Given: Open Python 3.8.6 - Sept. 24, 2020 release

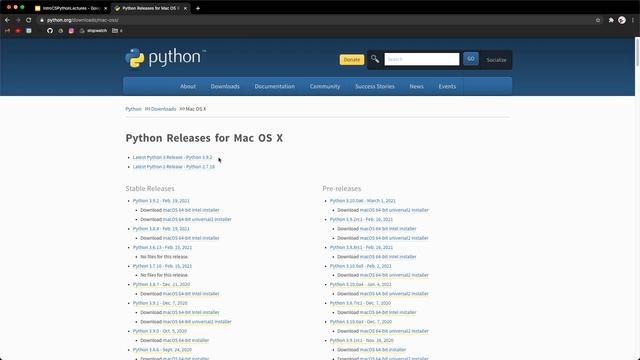Looking at the screenshot, I should click(162, 350).
